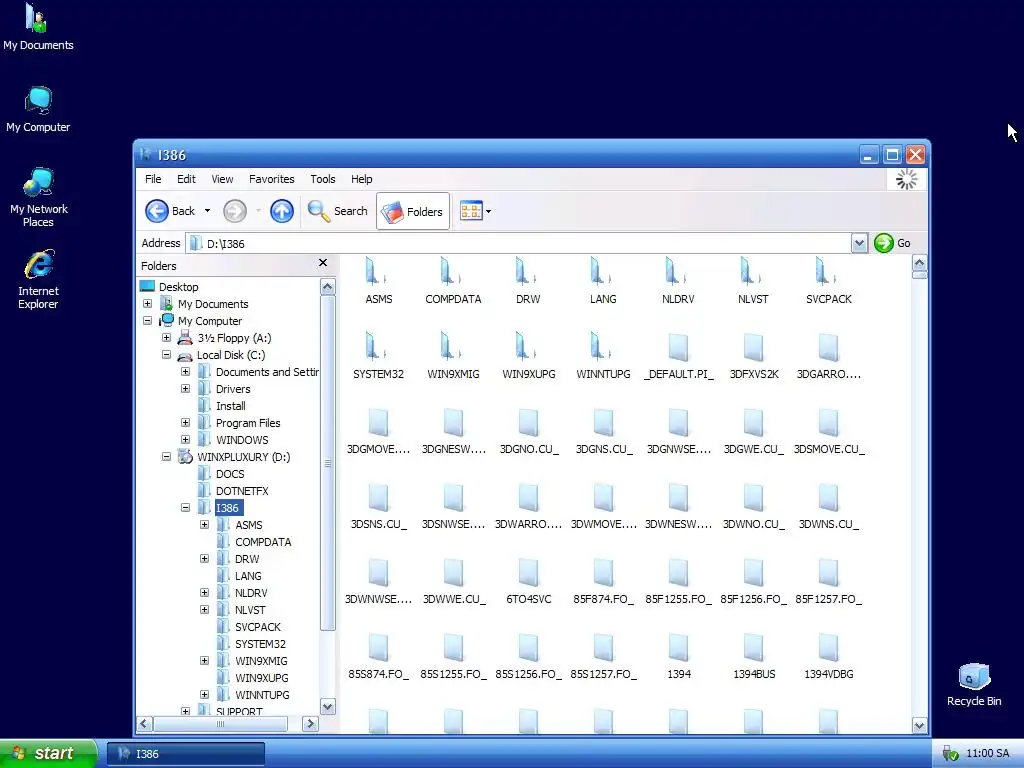Open the COMPDATA folder icon in file pane

(453, 272)
